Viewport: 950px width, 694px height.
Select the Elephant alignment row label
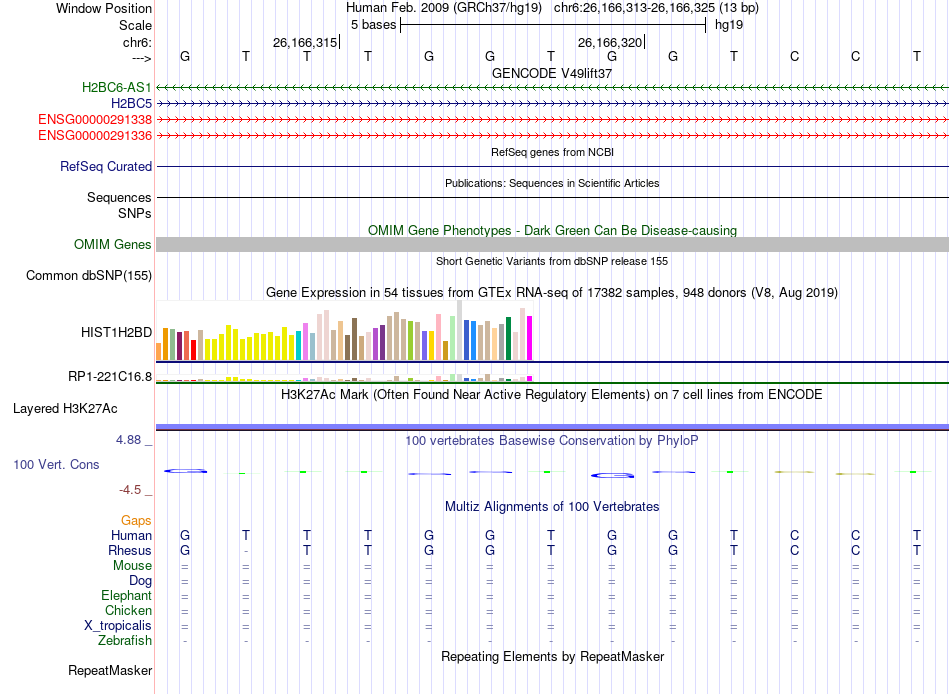[126, 595]
